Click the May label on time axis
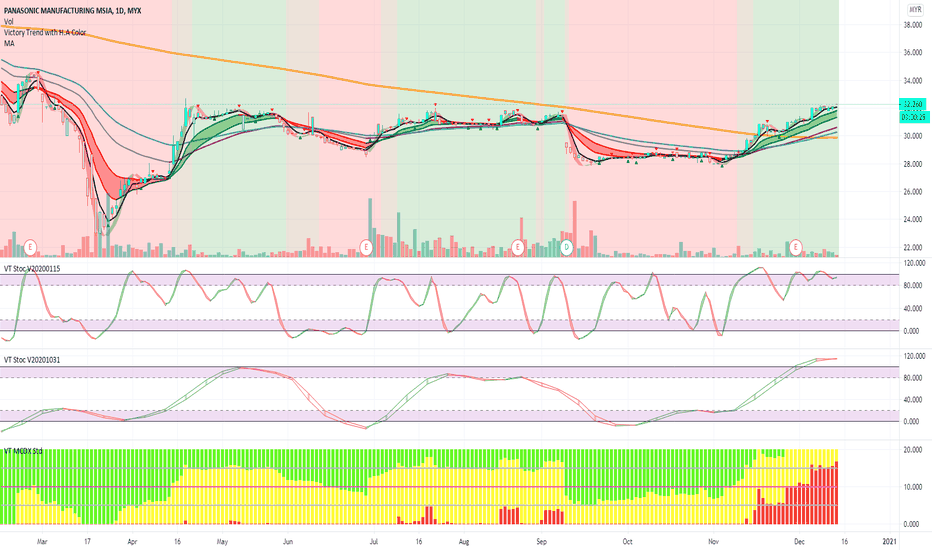The height and width of the screenshot is (550, 932). [x=222, y=542]
